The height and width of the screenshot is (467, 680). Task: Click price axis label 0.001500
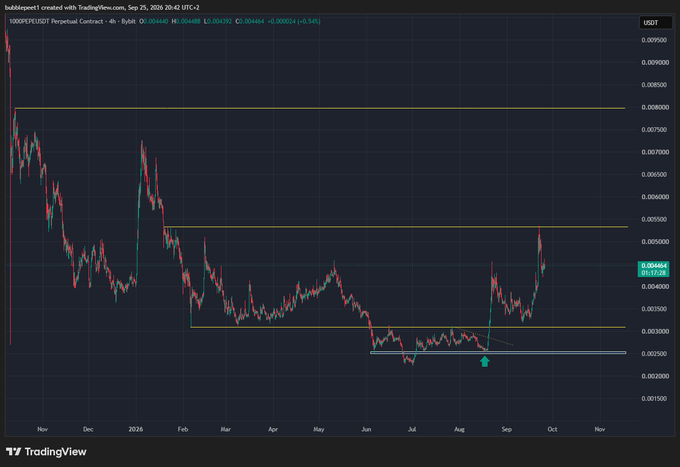point(654,398)
